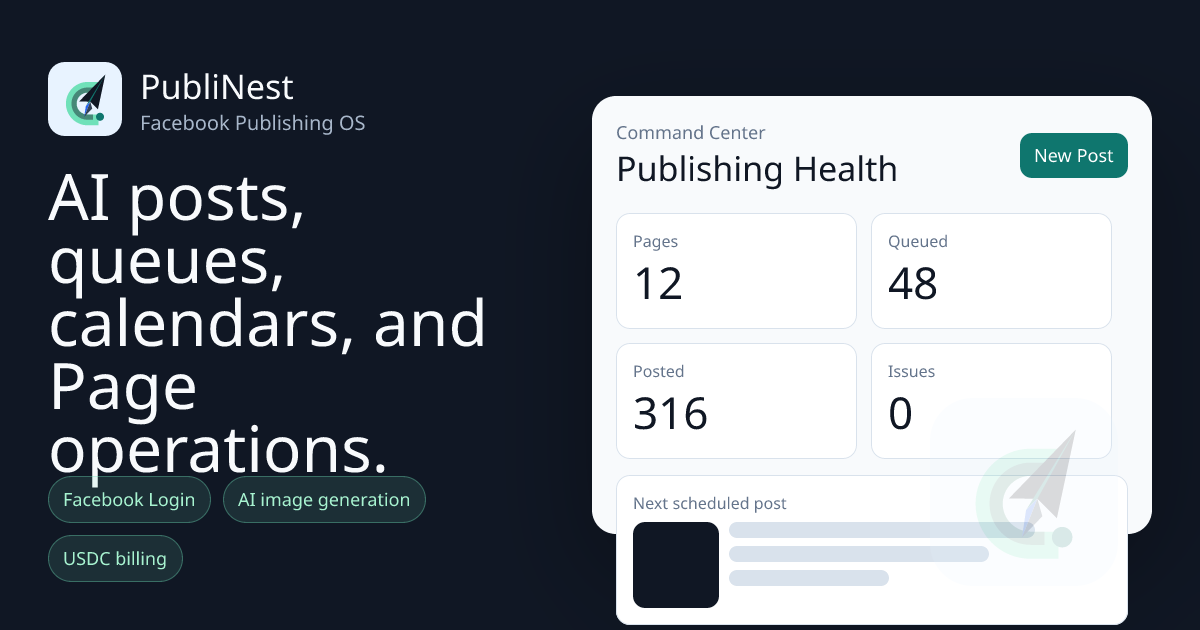Click the Next scheduled post label
The width and height of the screenshot is (1200, 630).
coord(710,504)
